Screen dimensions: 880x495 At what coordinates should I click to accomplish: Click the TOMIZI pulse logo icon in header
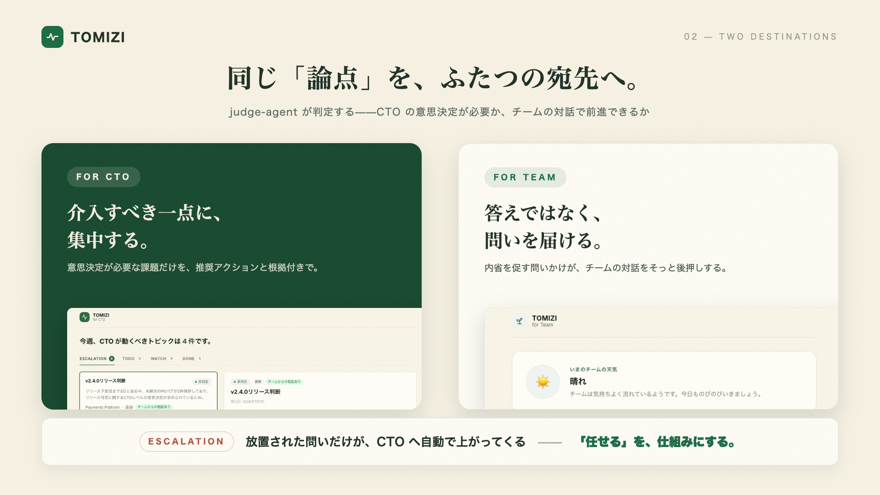click(52, 37)
